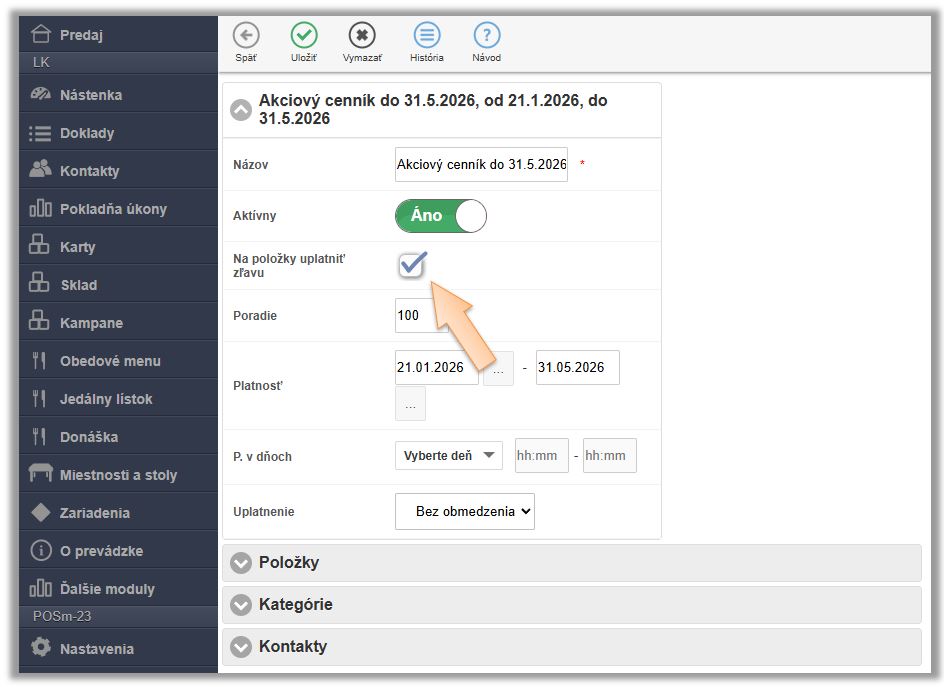The height and width of the screenshot is (687, 944).
Task: Open the Vyberte deň dropdown
Action: coord(449,456)
